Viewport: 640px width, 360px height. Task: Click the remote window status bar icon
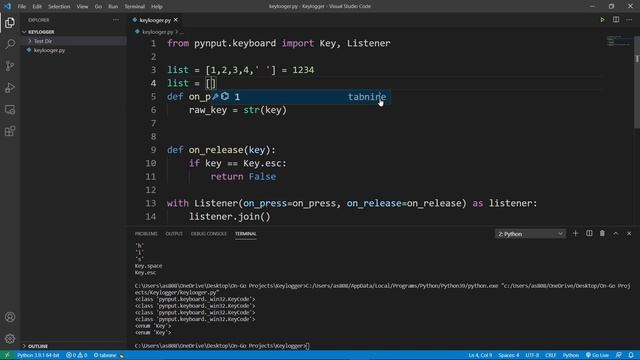[x=7, y=355]
